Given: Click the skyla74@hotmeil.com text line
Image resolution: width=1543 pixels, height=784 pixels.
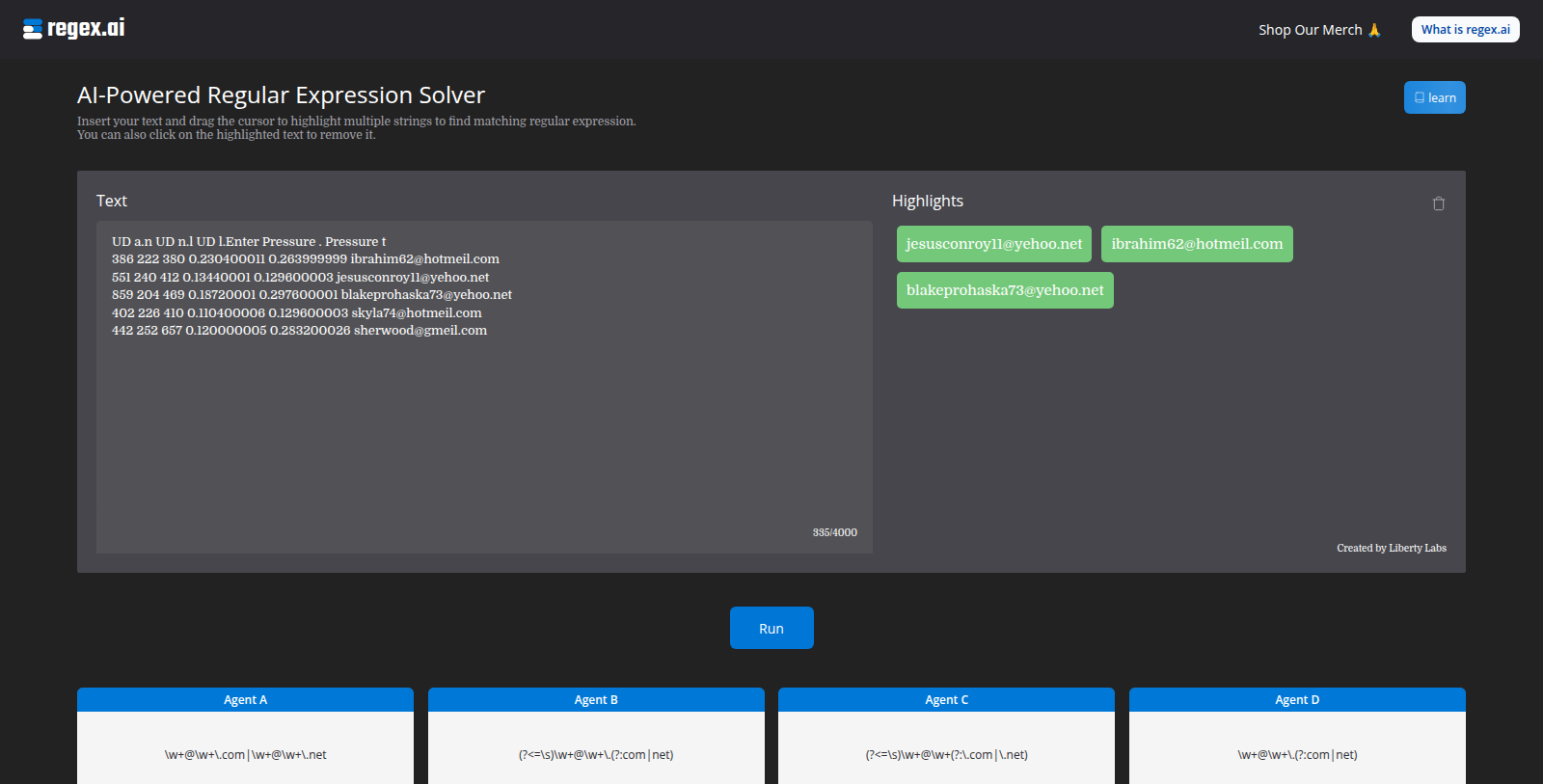Looking at the screenshot, I should click(x=297, y=312).
